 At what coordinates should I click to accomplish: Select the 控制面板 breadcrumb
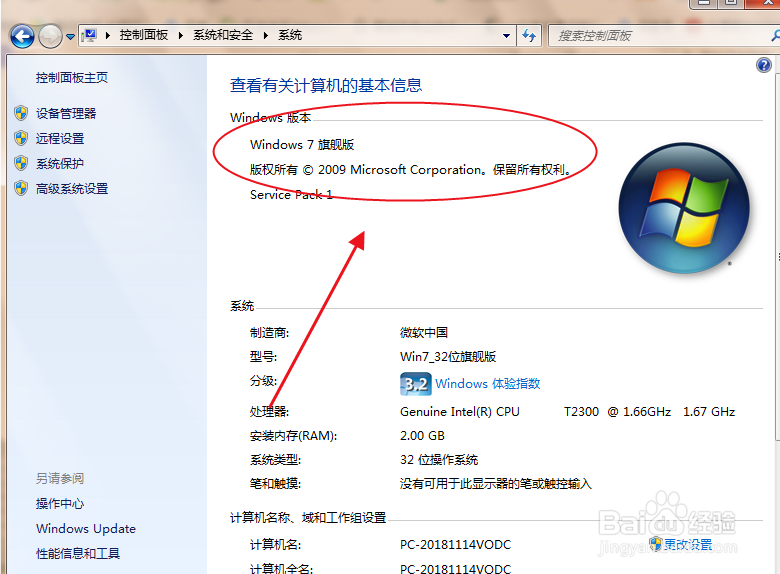point(144,35)
